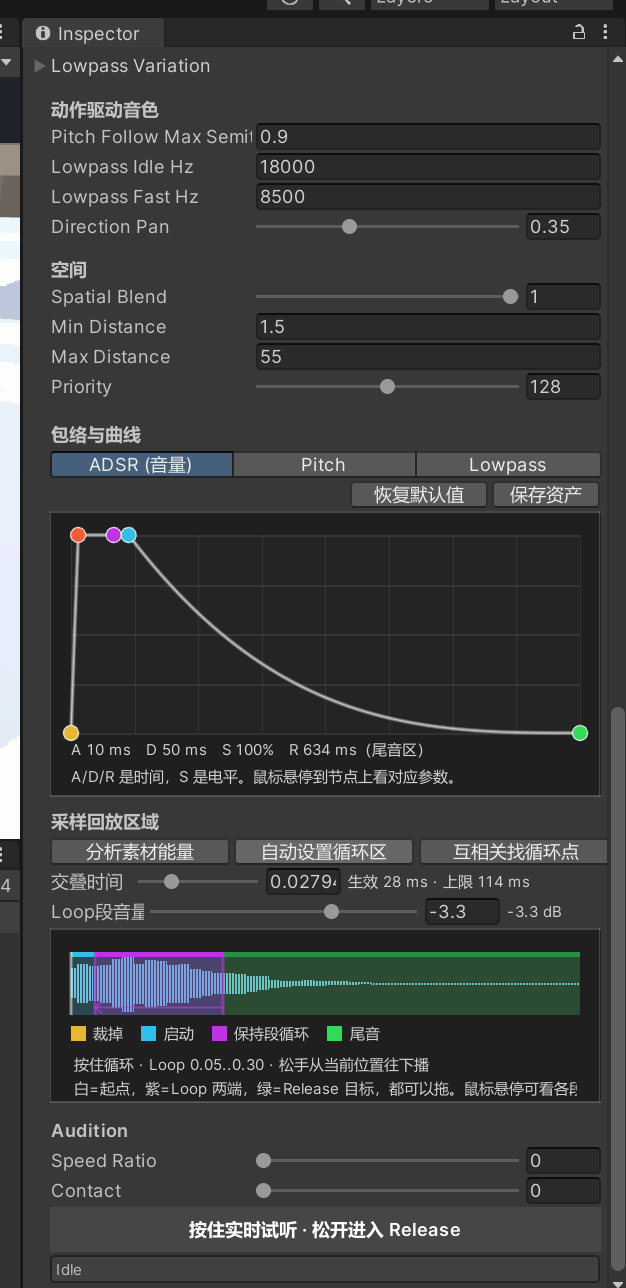
Task: Click the Loop段音量 slider handle
Action: point(331,912)
